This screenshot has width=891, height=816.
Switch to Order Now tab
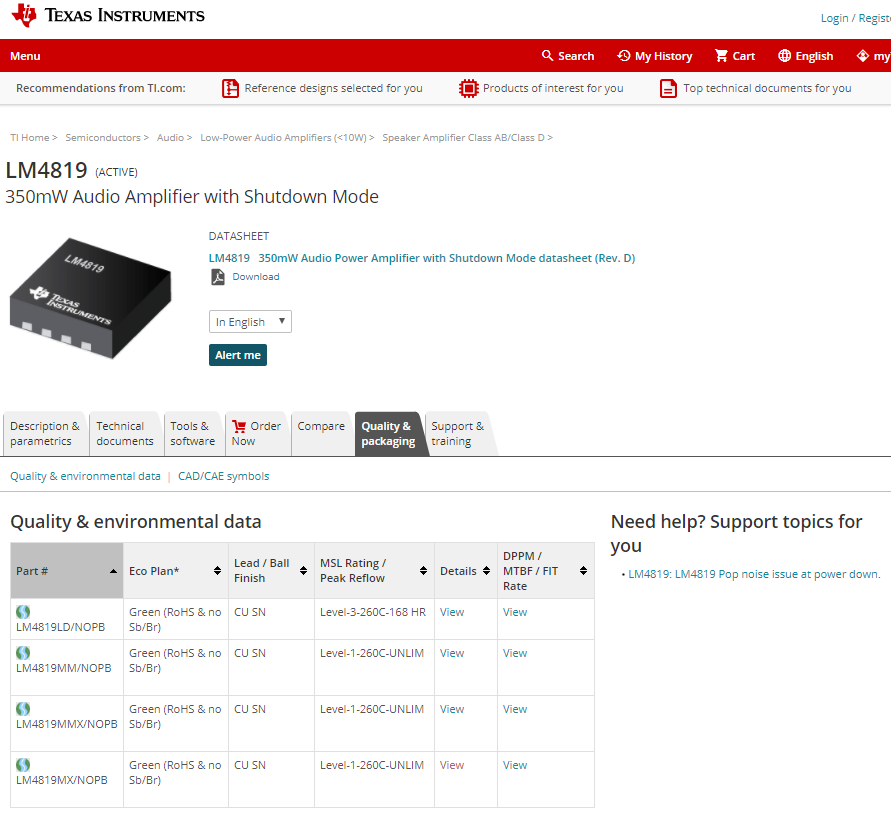click(257, 434)
